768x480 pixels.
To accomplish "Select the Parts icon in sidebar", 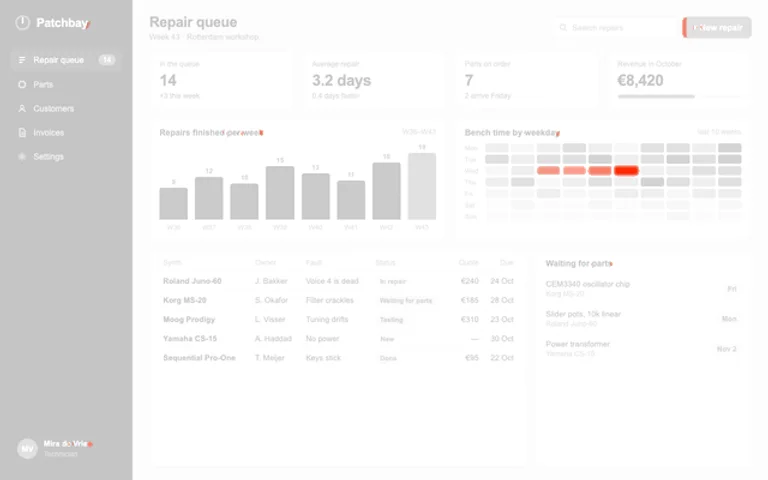I will 22,84.
